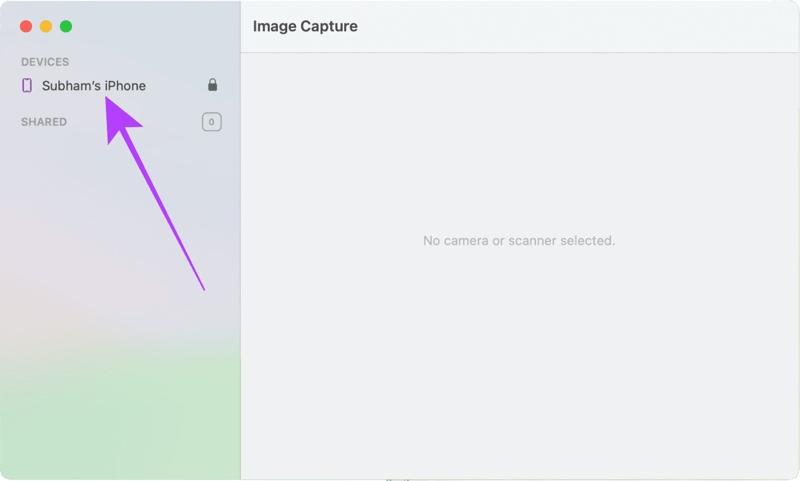Click the green-tinted area at sidebar bottom
The image size is (800, 481).
[120, 420]
